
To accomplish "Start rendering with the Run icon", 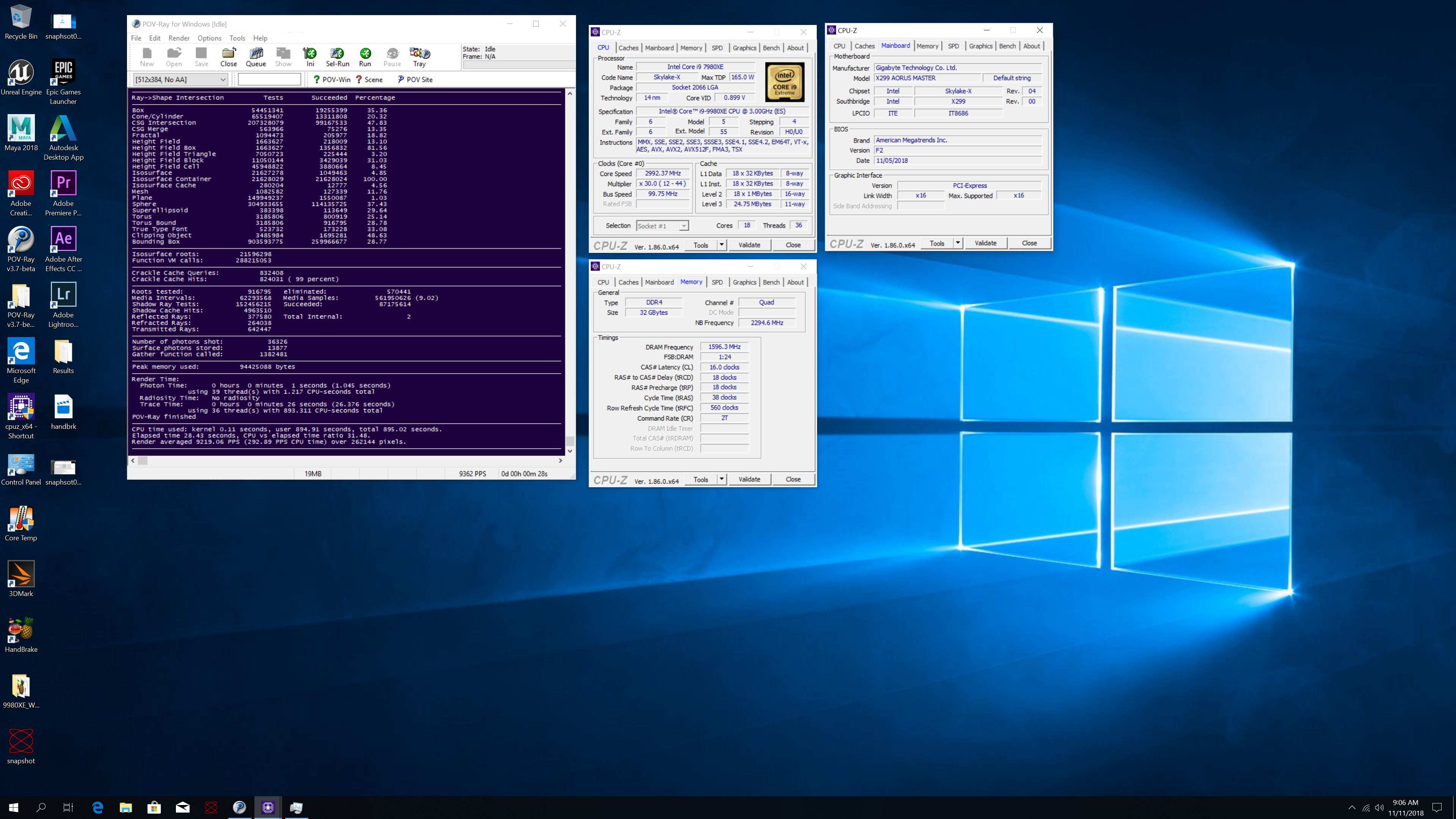I will [x=365, y=57].
